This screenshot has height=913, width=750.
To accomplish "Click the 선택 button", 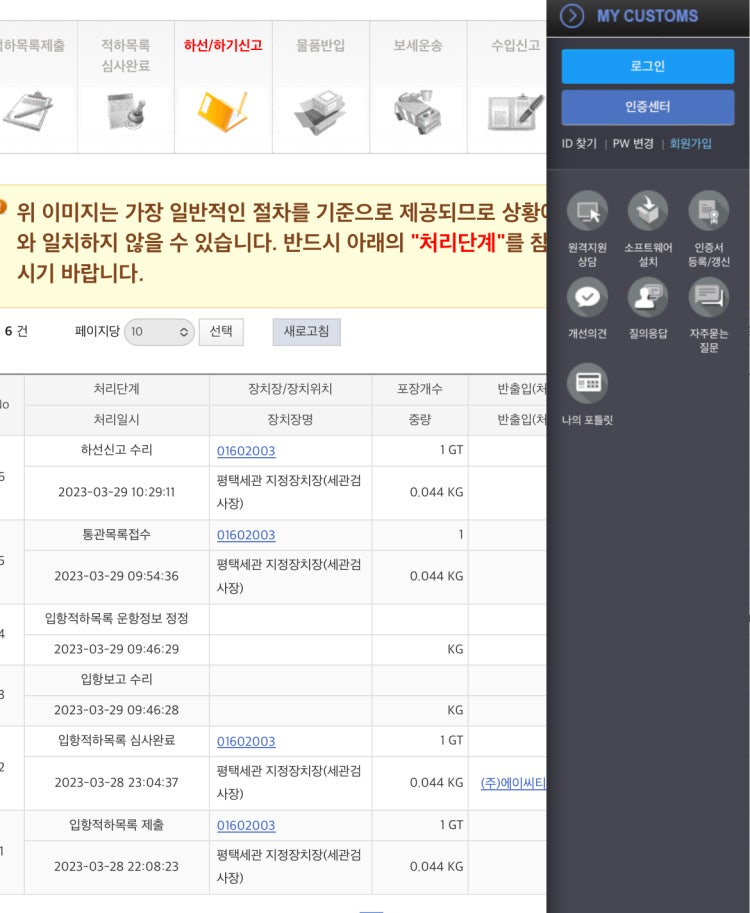I will point(221,332).
